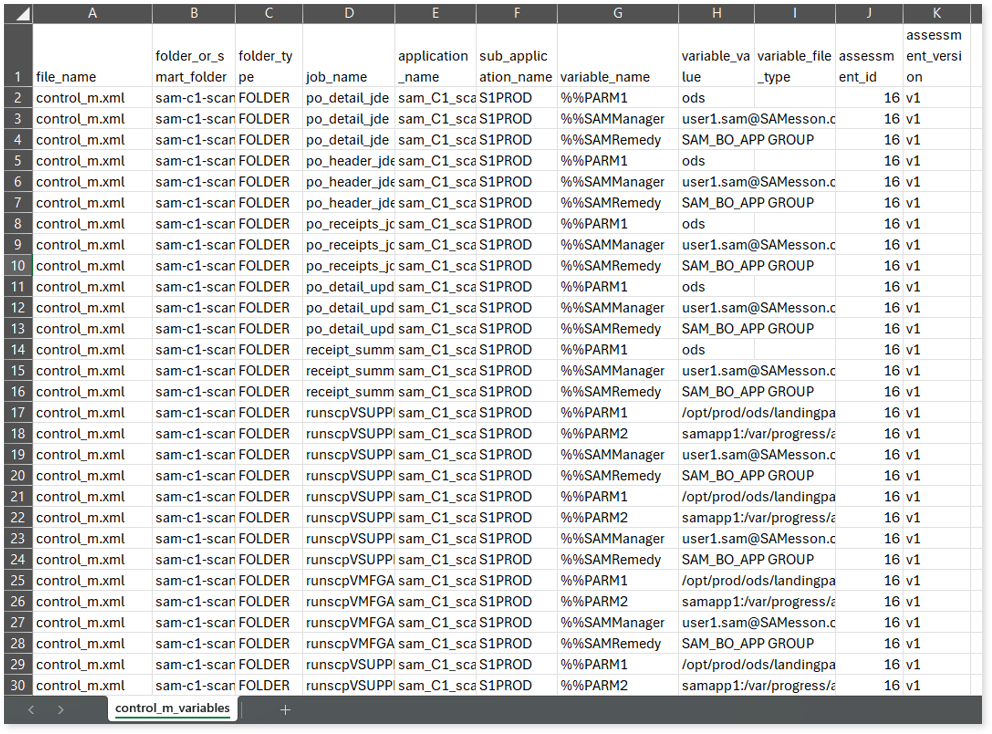This screenshot has width=992, height=734.
Task: Click the select-all triangle corner icon
Action: (x=23, y=14)
